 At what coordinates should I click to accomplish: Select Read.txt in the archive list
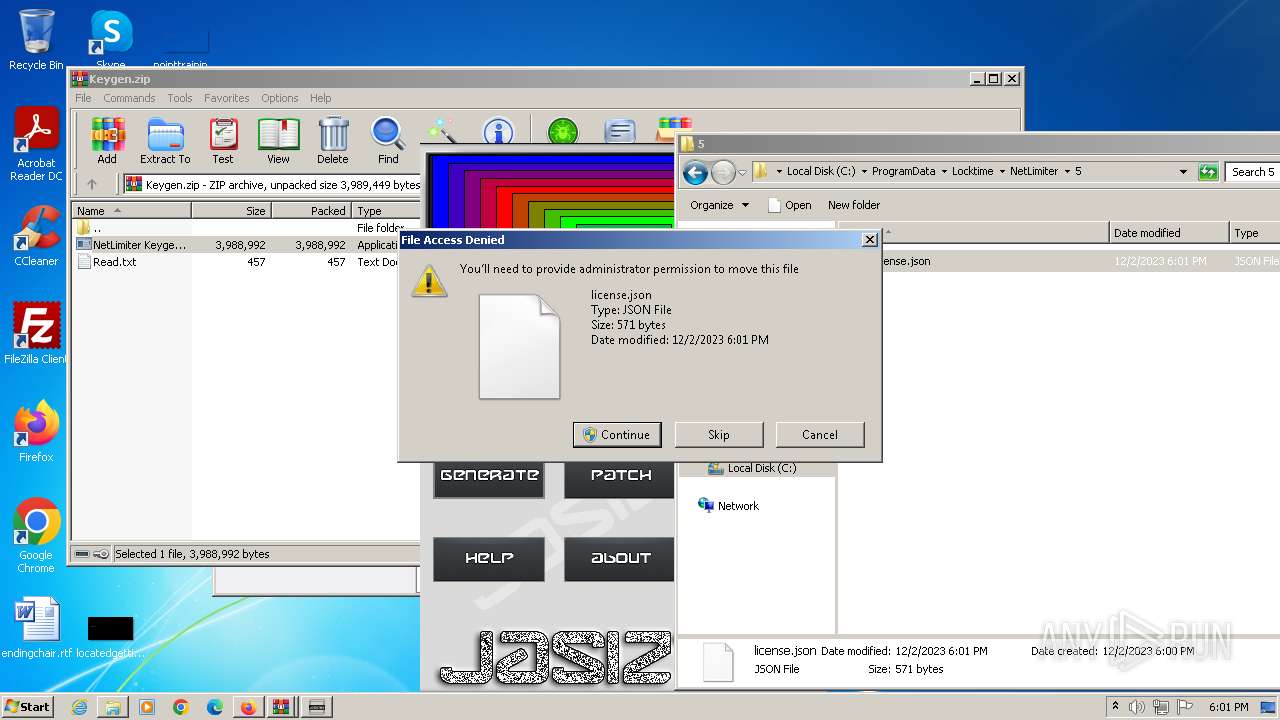click(x=246, y=262)
